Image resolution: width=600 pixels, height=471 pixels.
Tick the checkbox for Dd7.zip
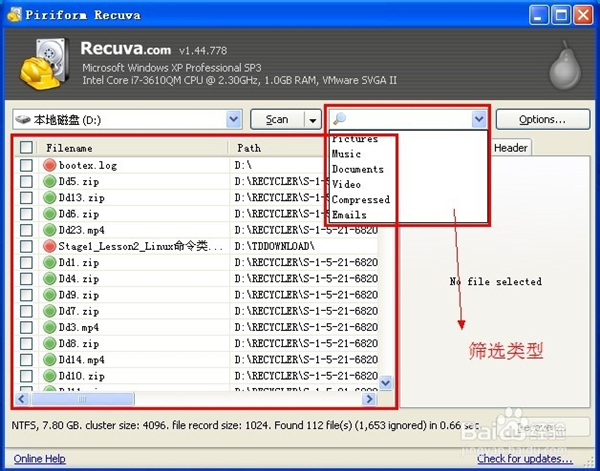point(26,311)
